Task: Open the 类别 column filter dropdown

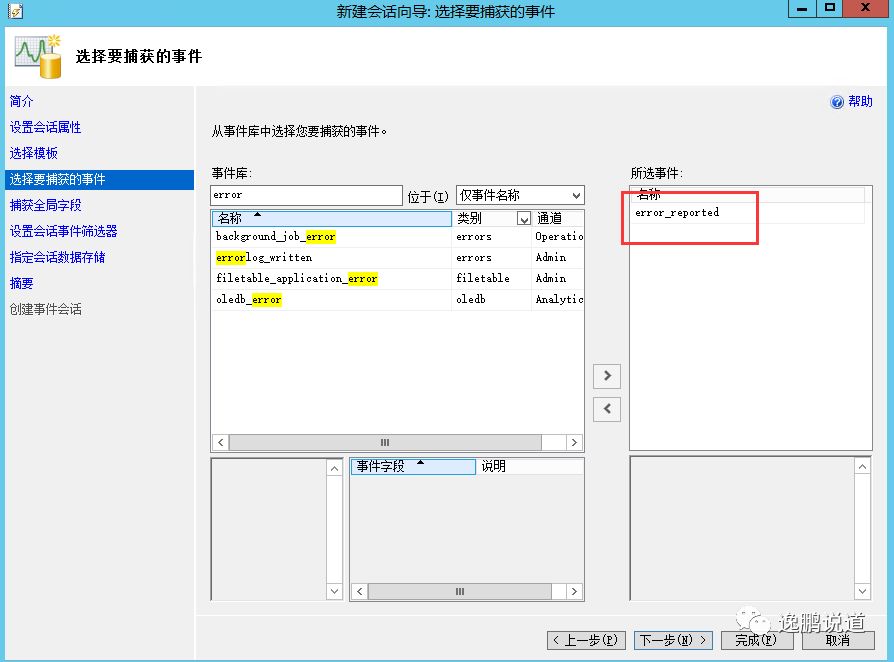Action: pos(523,218)
